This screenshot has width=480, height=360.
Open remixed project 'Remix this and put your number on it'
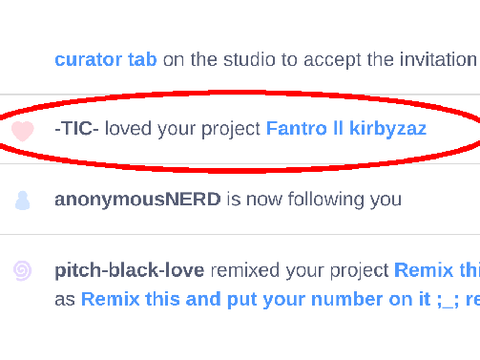pyautogui.click(x=281, y=299)
